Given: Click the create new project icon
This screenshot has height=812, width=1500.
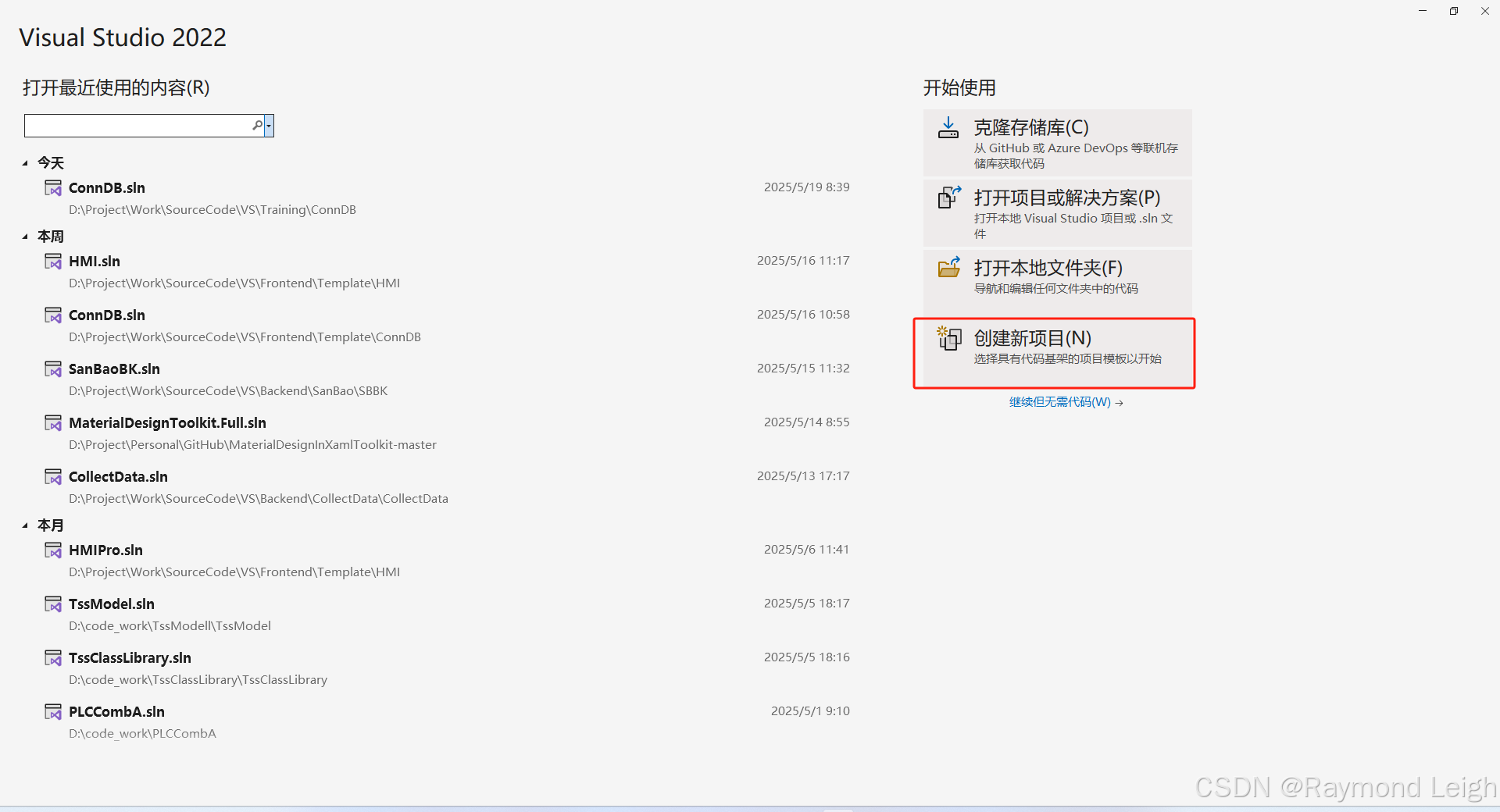Looking at the screenshot, I should click(948, 338).
